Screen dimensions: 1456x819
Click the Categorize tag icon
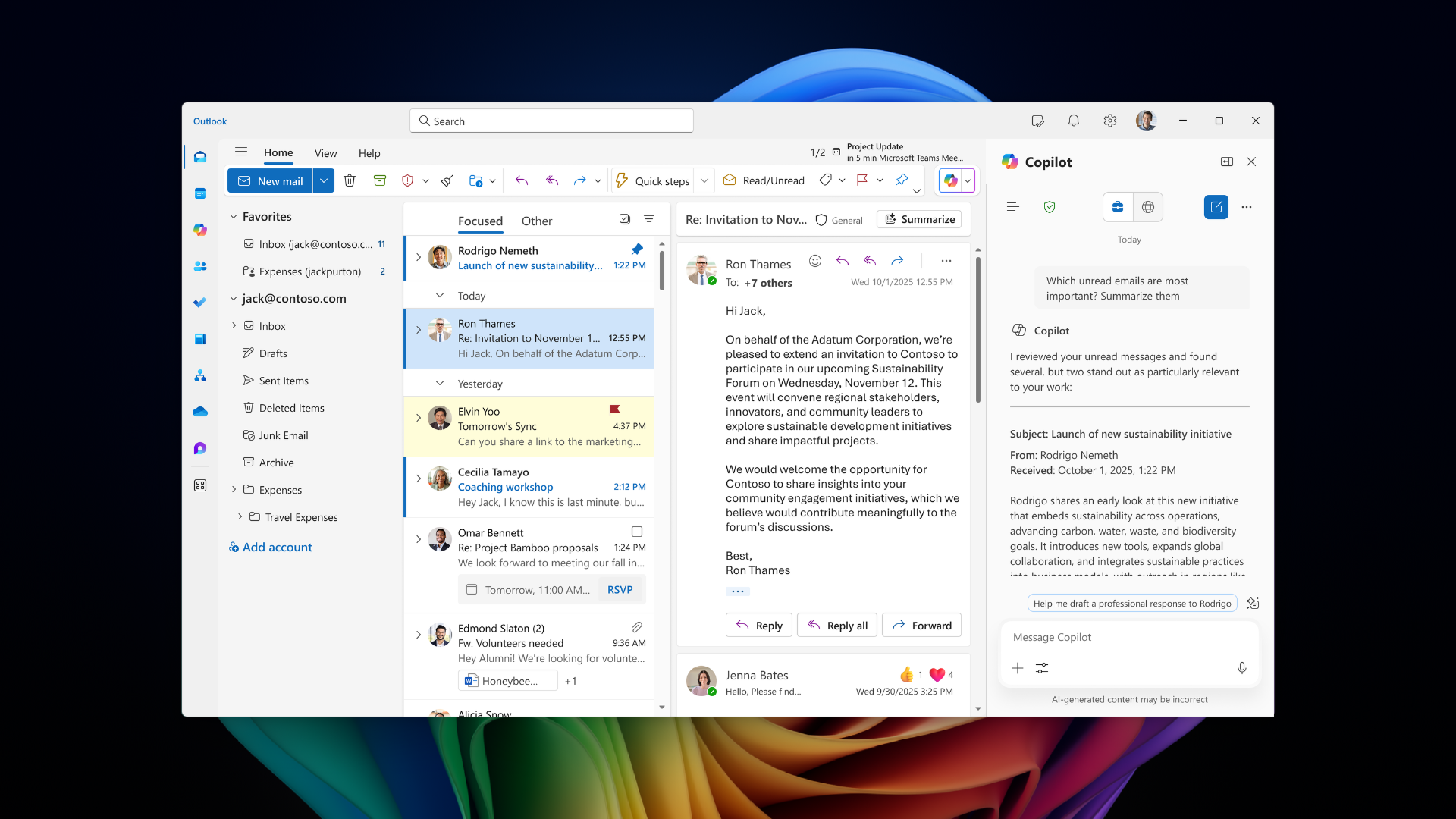coord(826,180)
